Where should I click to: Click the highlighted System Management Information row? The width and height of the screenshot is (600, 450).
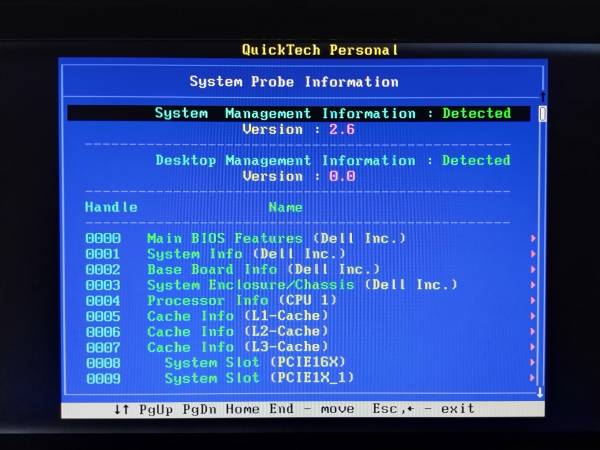[299, 113]
